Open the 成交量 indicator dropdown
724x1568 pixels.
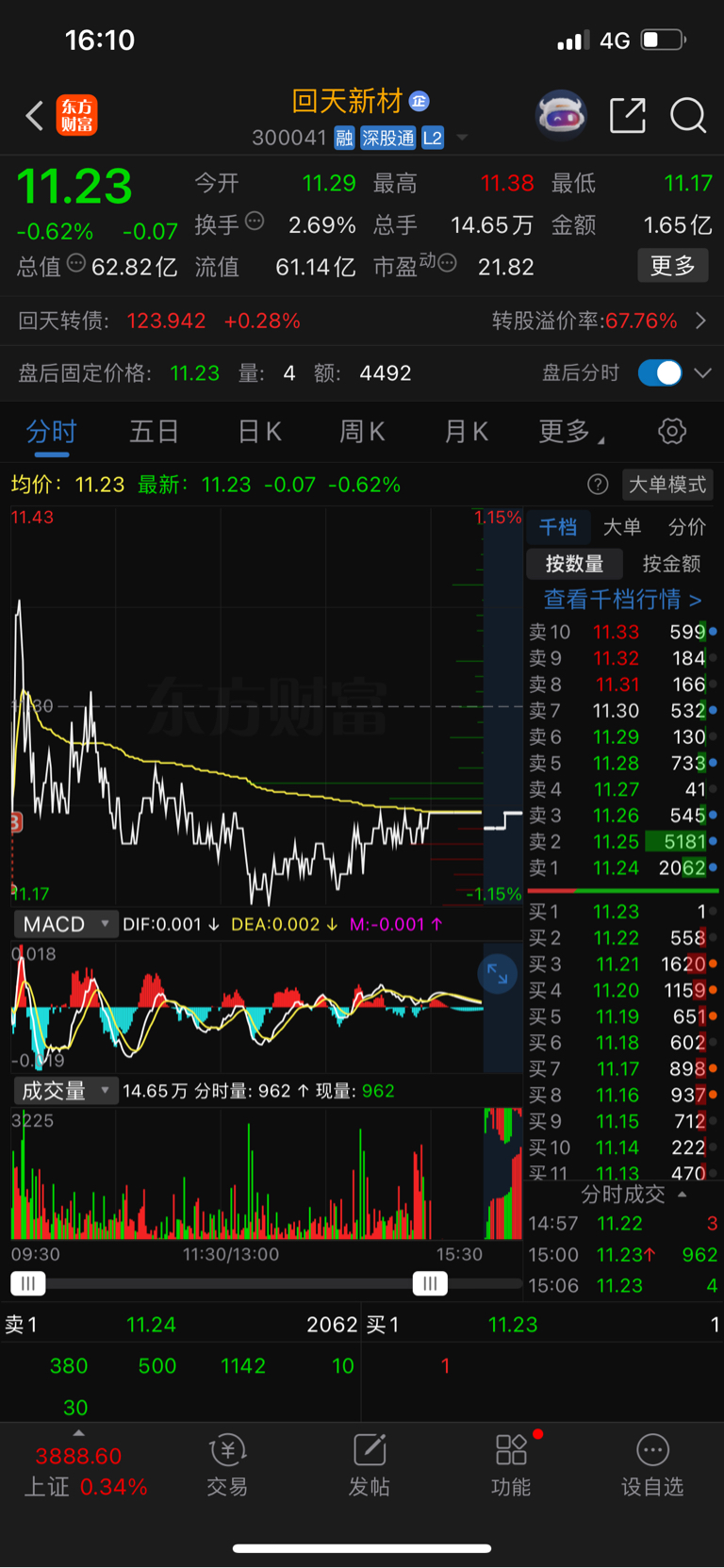(64, 1091)
